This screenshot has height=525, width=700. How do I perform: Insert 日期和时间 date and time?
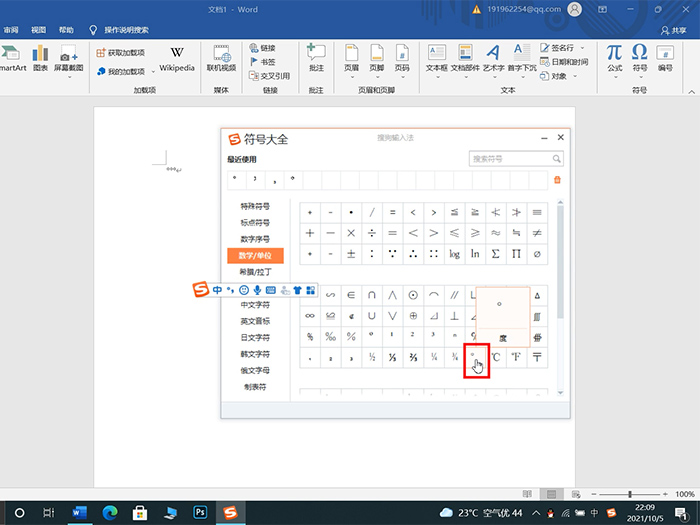[x=564, y=62]
